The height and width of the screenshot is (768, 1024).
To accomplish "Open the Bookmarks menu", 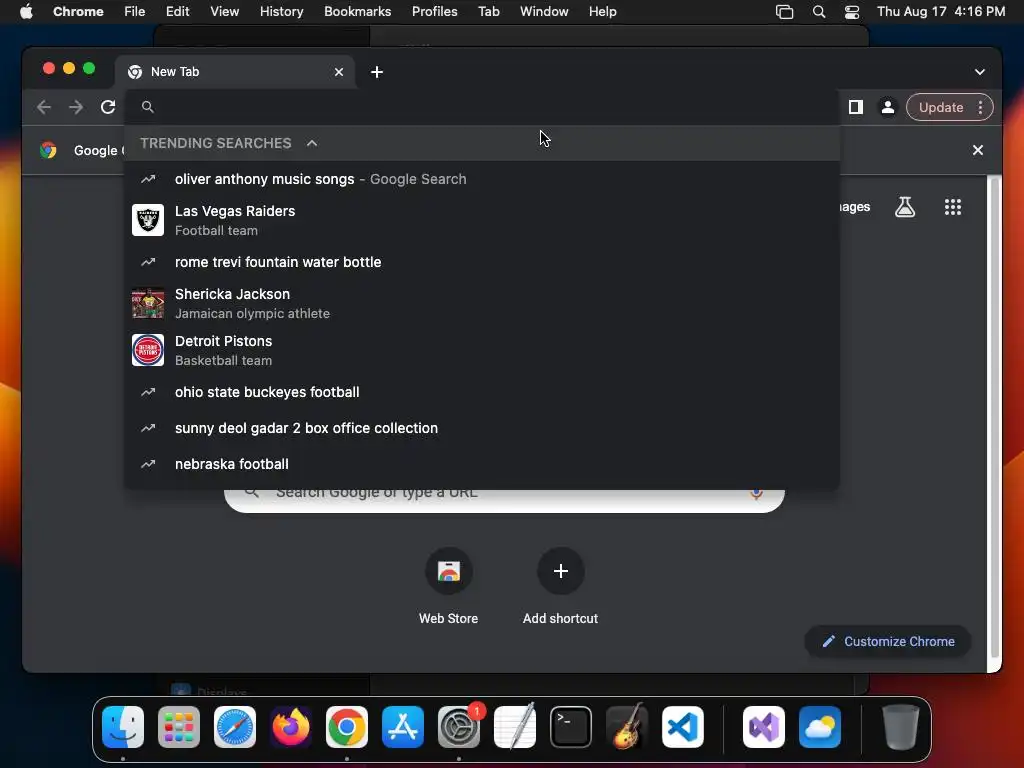I will coord(357,12).
